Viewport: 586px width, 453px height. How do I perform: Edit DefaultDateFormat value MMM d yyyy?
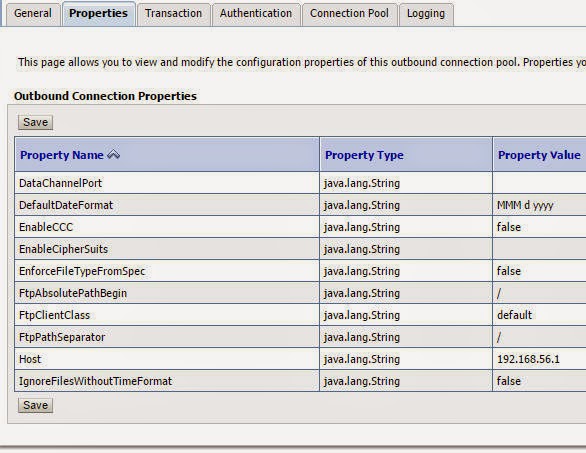539,205
